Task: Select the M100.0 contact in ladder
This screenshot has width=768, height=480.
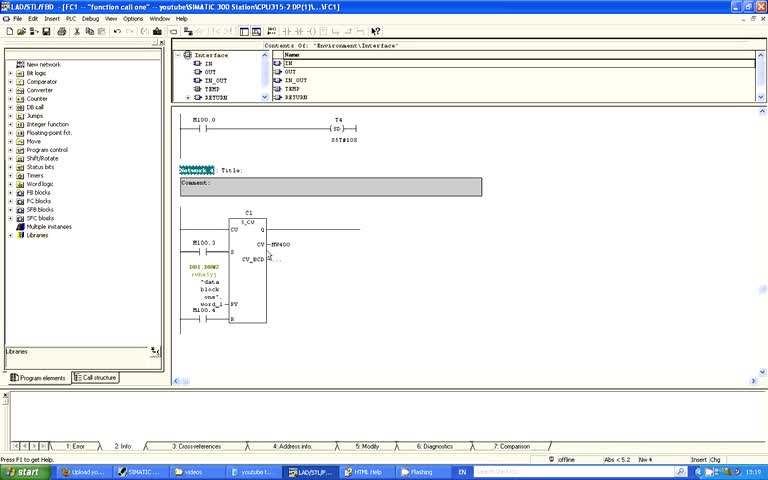Action: (203, 129)
